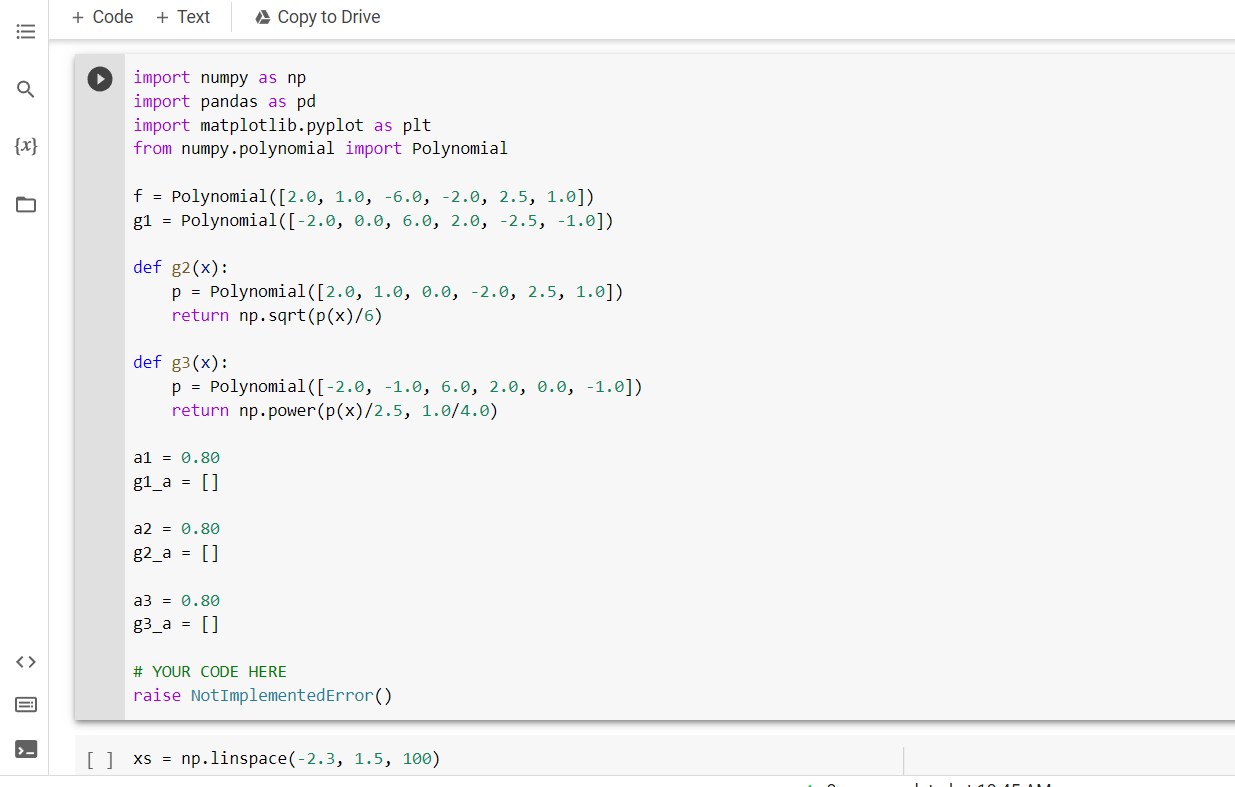Launch the terminal from the sidebar
The image size is (1235, 787).
[26, 748]
